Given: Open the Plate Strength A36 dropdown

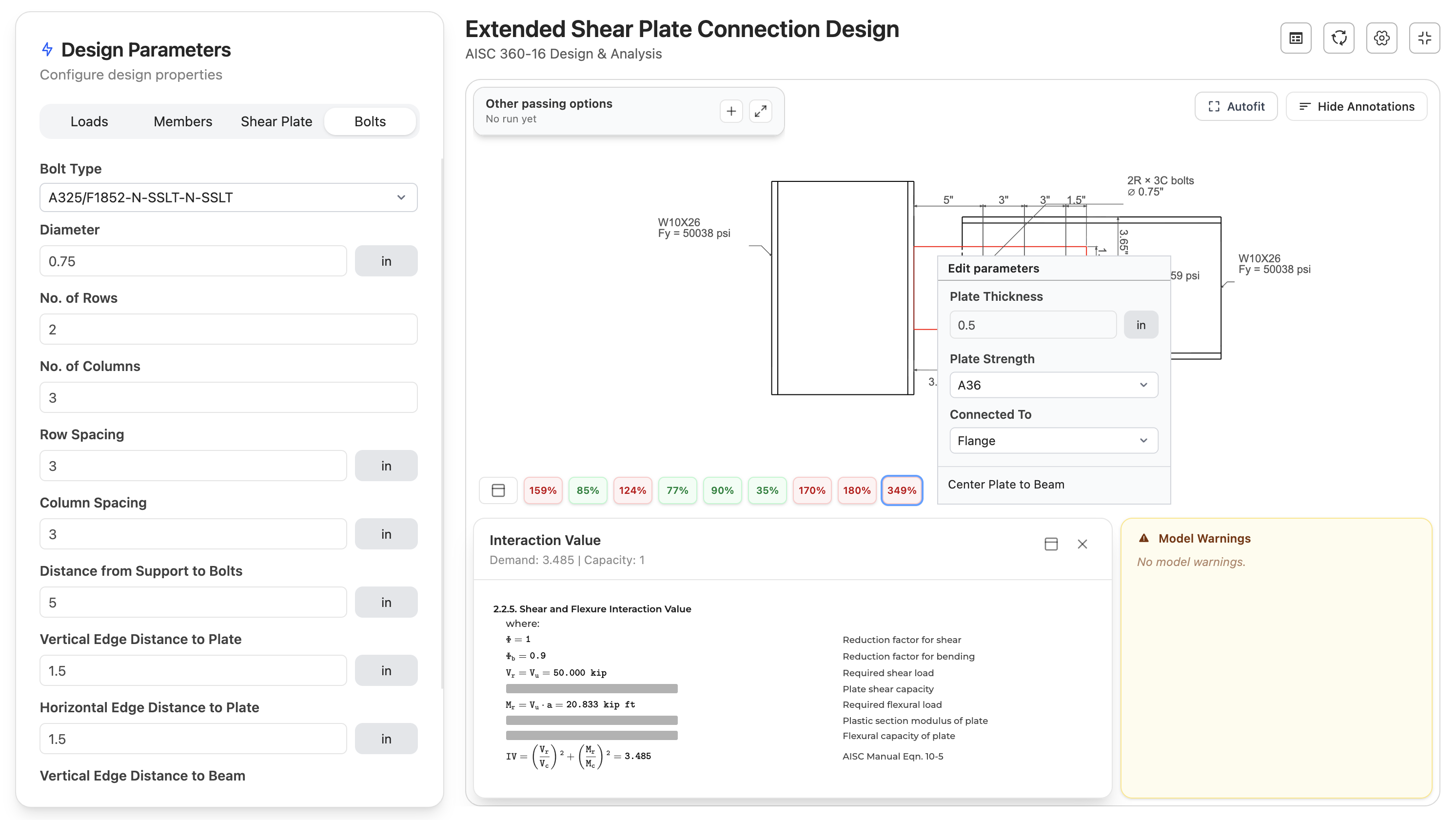Looking at the screenshot, I should 1053,385.
